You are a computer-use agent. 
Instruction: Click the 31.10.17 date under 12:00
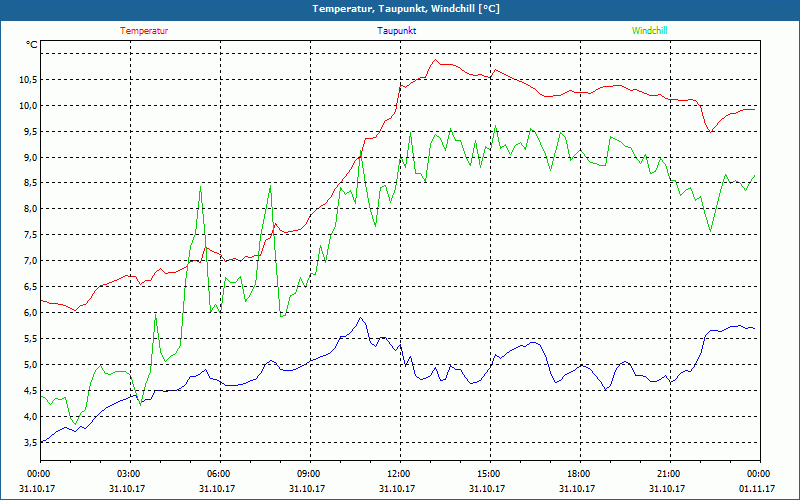397,488
